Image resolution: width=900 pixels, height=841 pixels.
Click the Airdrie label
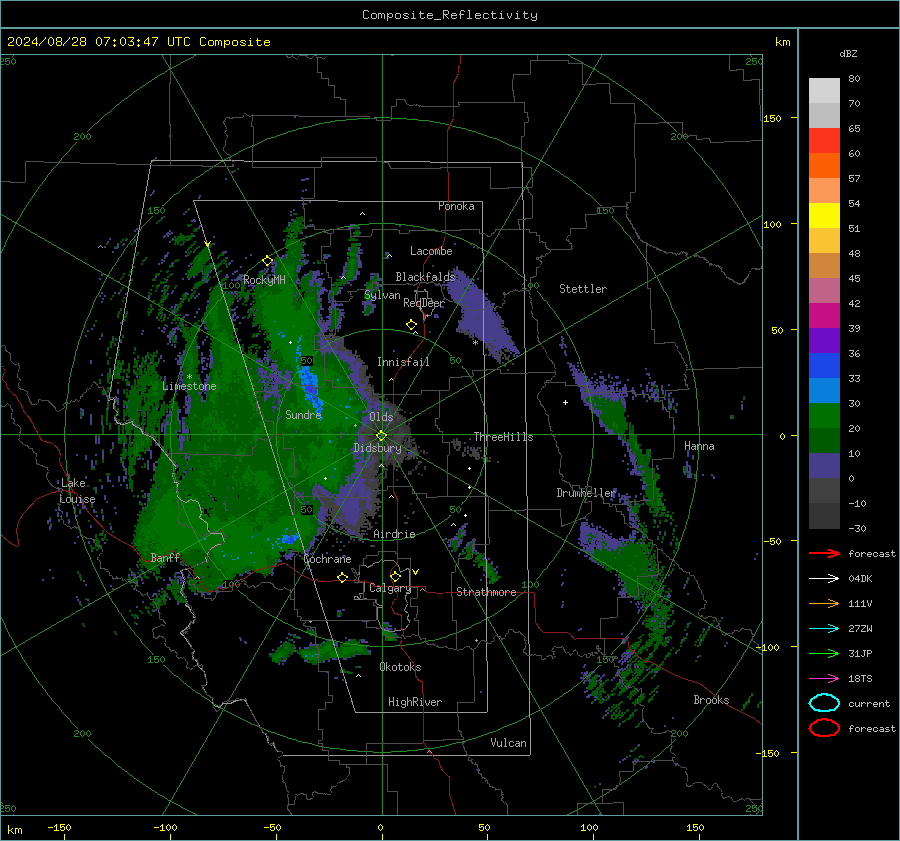point(394,534)
